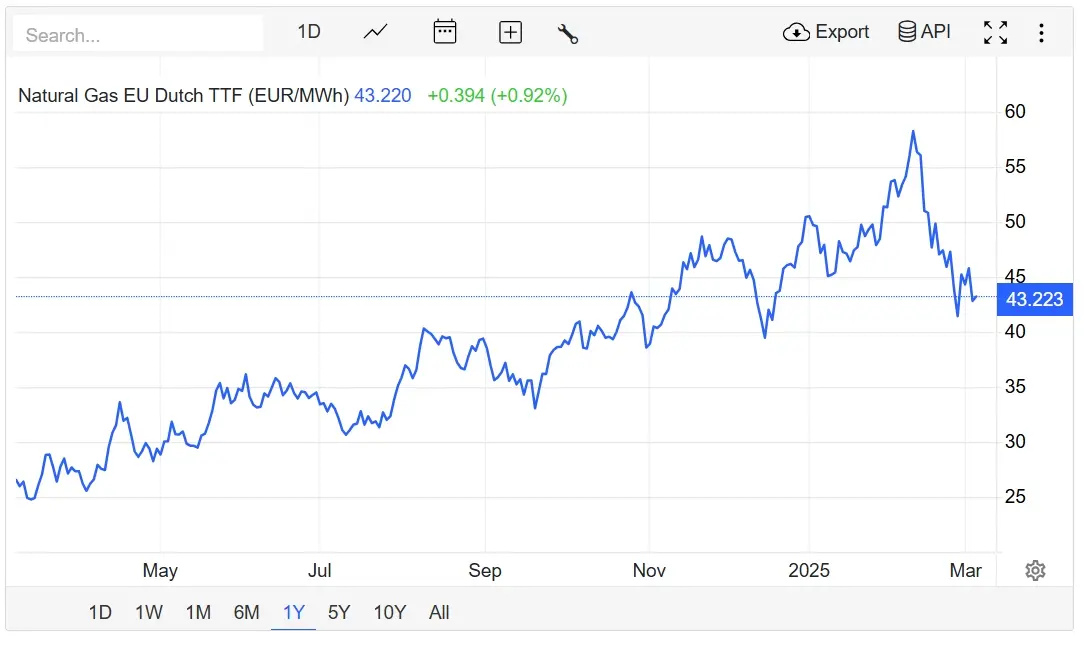Open the wrench chart tools icon
Screen dimensions: 1084x648
tap(568, 33)
